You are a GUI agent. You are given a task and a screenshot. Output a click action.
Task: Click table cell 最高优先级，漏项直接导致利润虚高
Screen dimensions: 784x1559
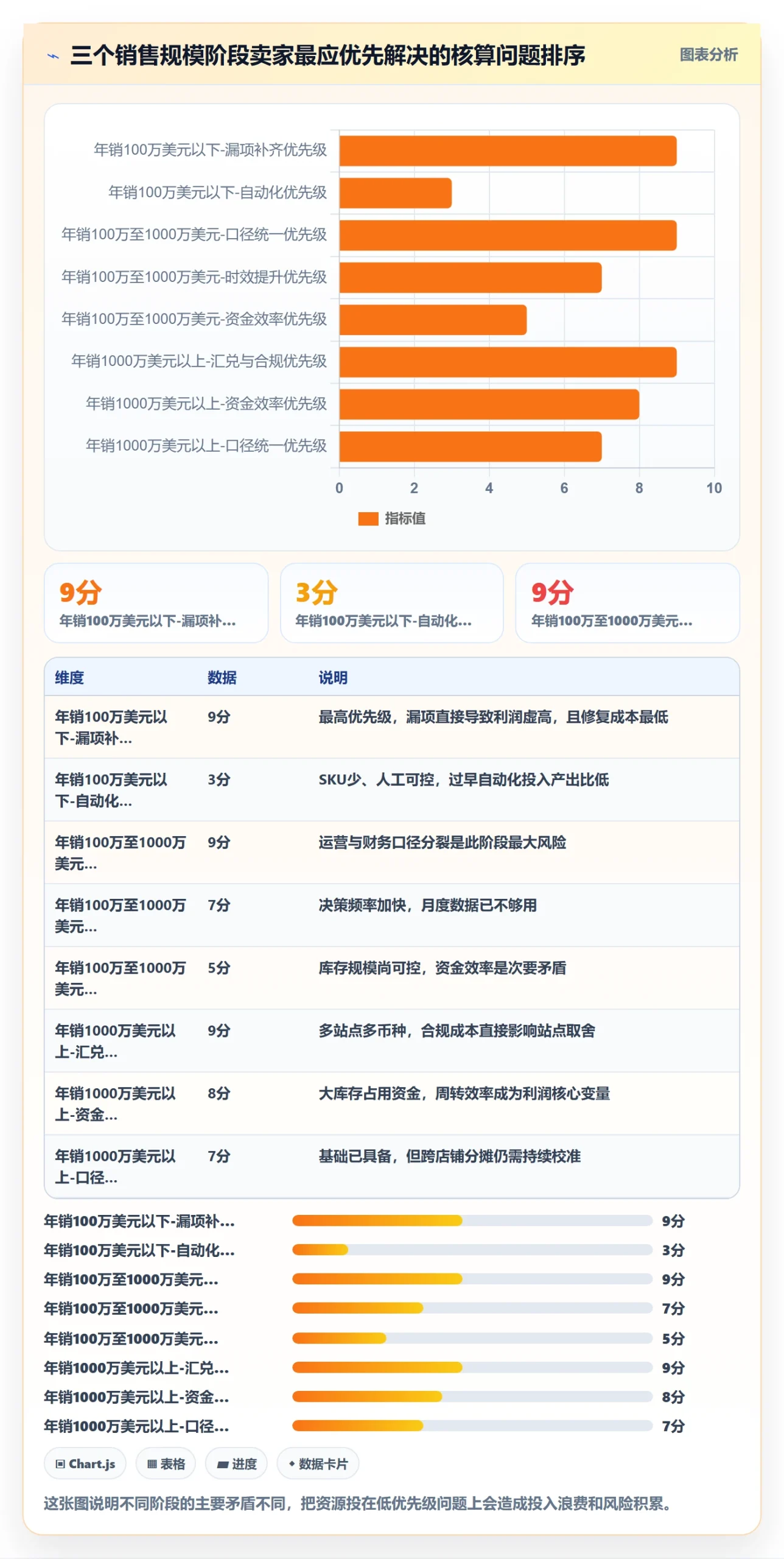(x=493, y=717)
